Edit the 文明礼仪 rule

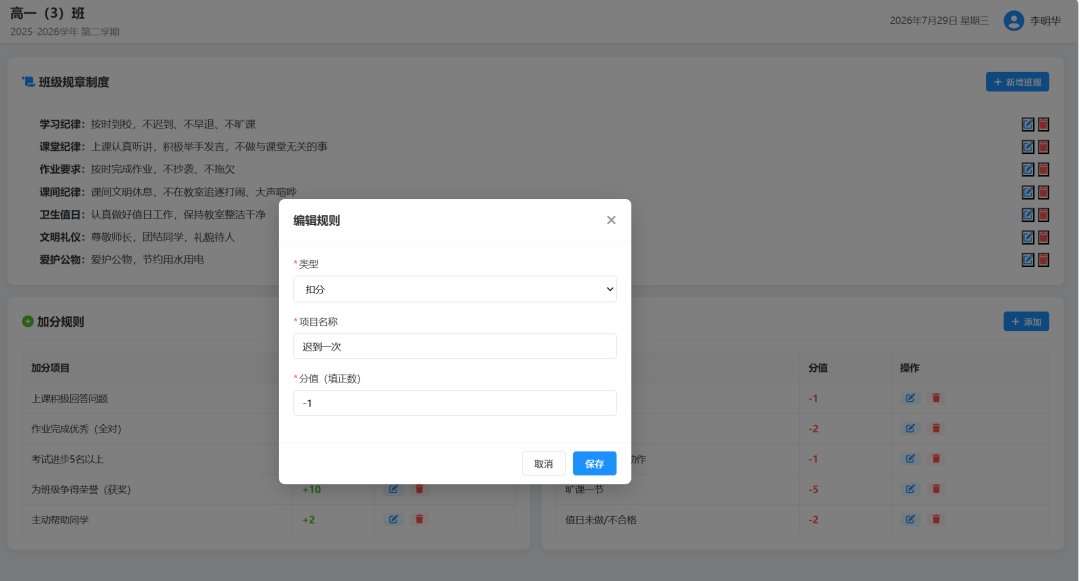tap(1028, 237)
